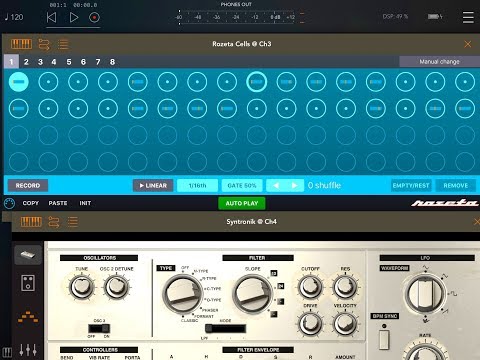Viewport: 480px width, 360px height.
Task: Toggle second cell in the first row
Action: pos(48,82)
